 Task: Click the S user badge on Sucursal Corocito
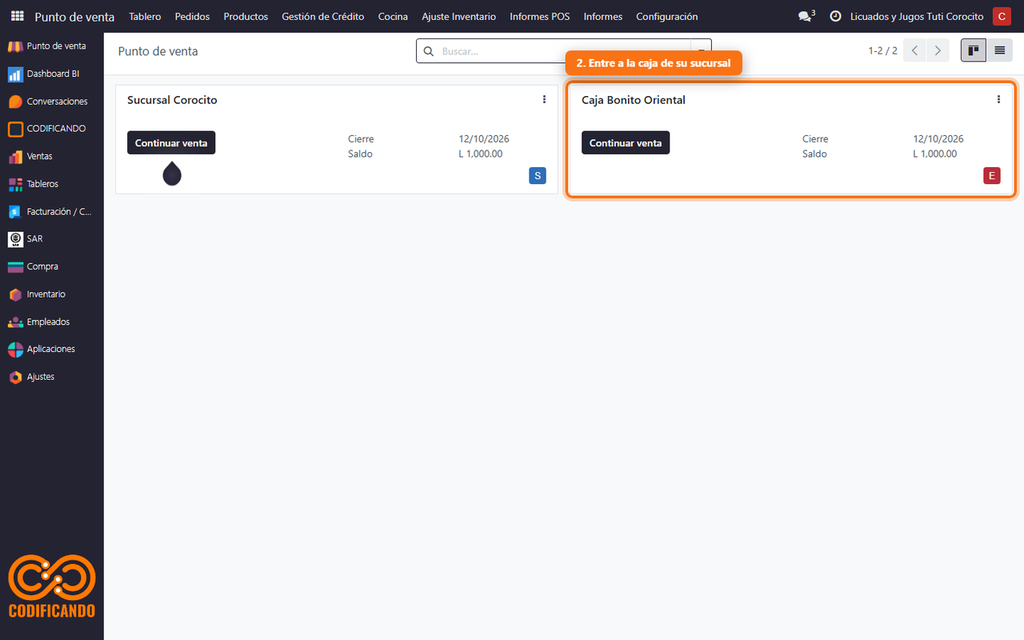(537, 176)
